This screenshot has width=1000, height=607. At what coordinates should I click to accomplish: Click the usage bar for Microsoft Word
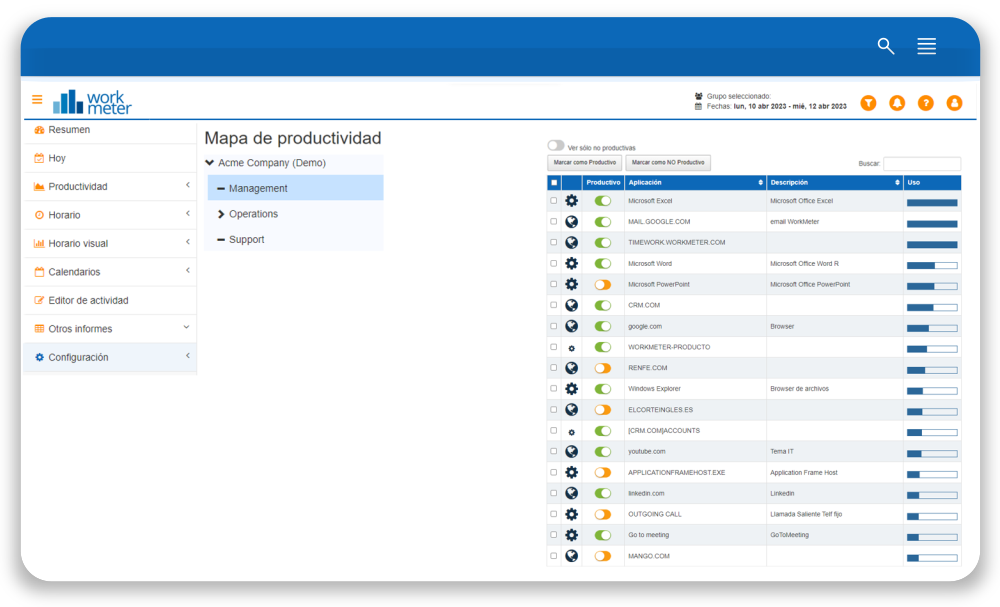click(x=932, y=265)
